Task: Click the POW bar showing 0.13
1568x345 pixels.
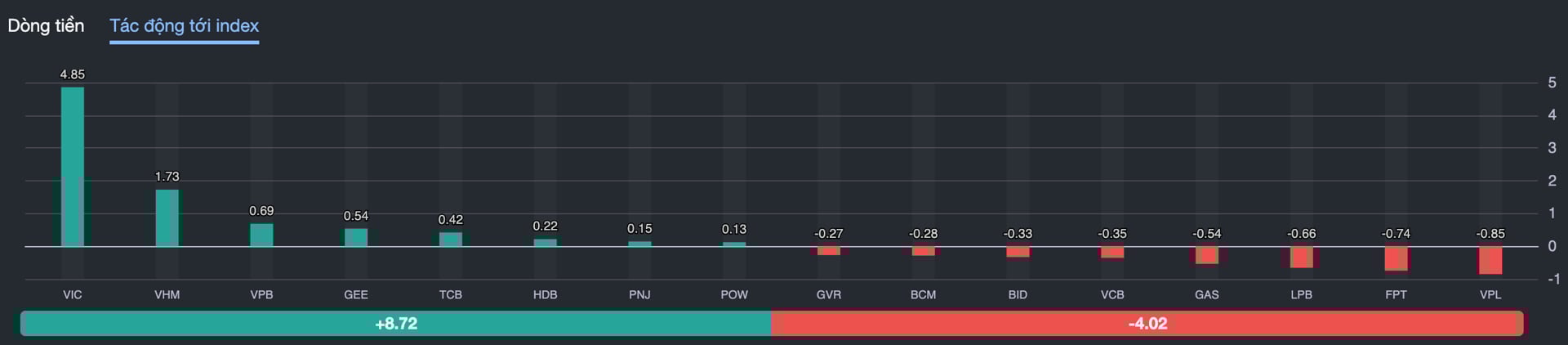Action: [x=734, y=244]
